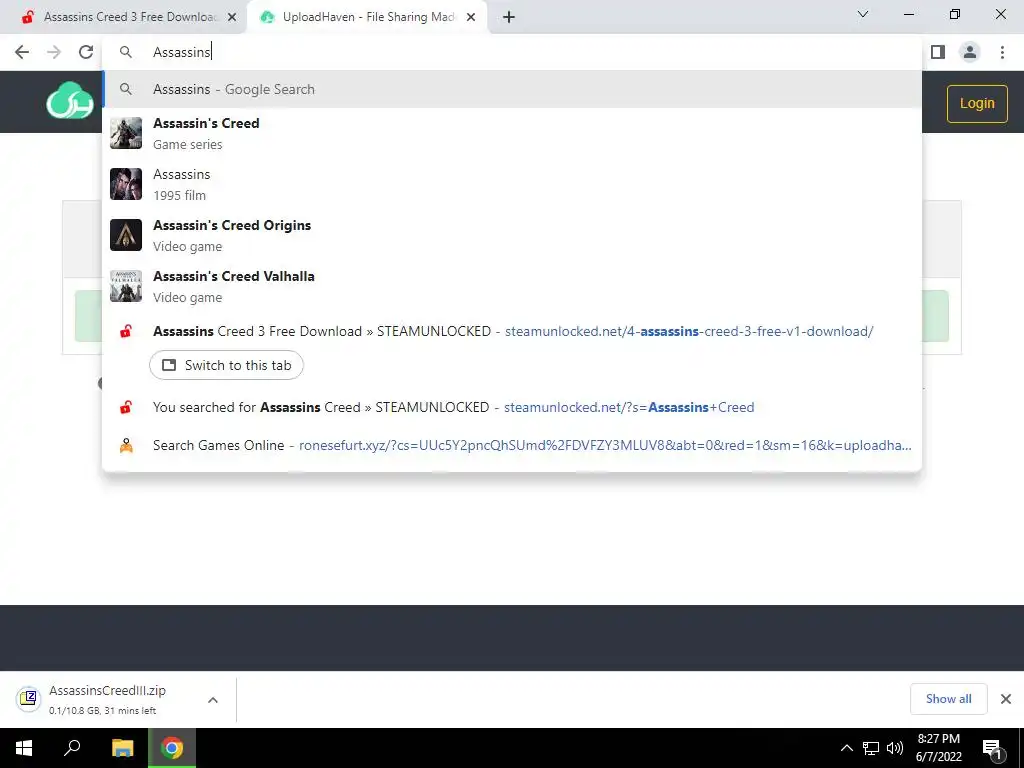Click the Login button on UploadHaven
This screenshot has width=1024, height=768.
(977, 103)
